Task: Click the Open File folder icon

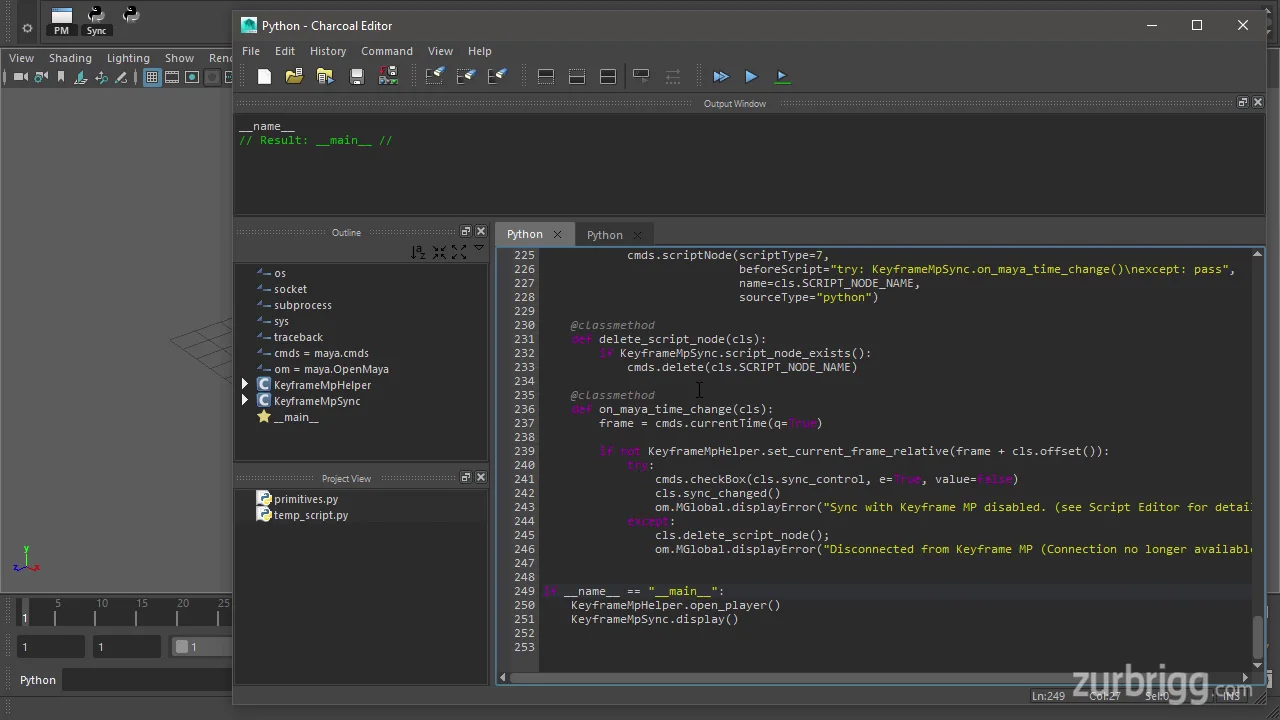Action: point(294,76)
